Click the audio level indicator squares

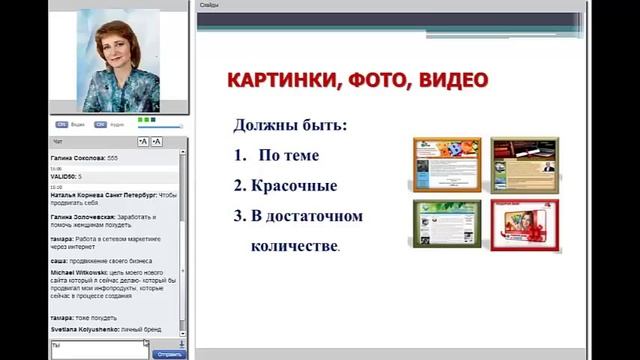click(x=147, y=120)
